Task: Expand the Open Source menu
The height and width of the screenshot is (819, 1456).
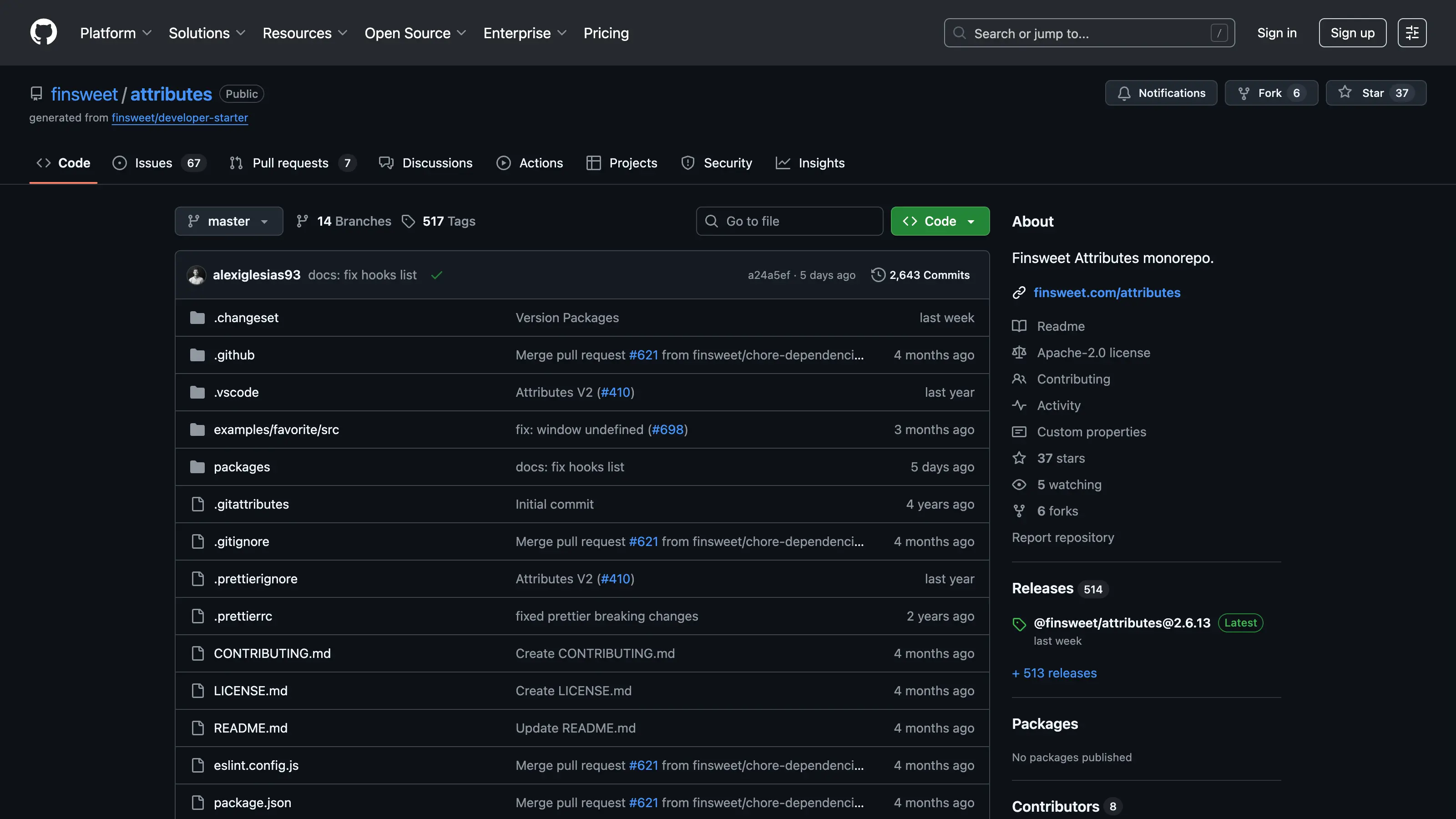Action: coord(415,33)
